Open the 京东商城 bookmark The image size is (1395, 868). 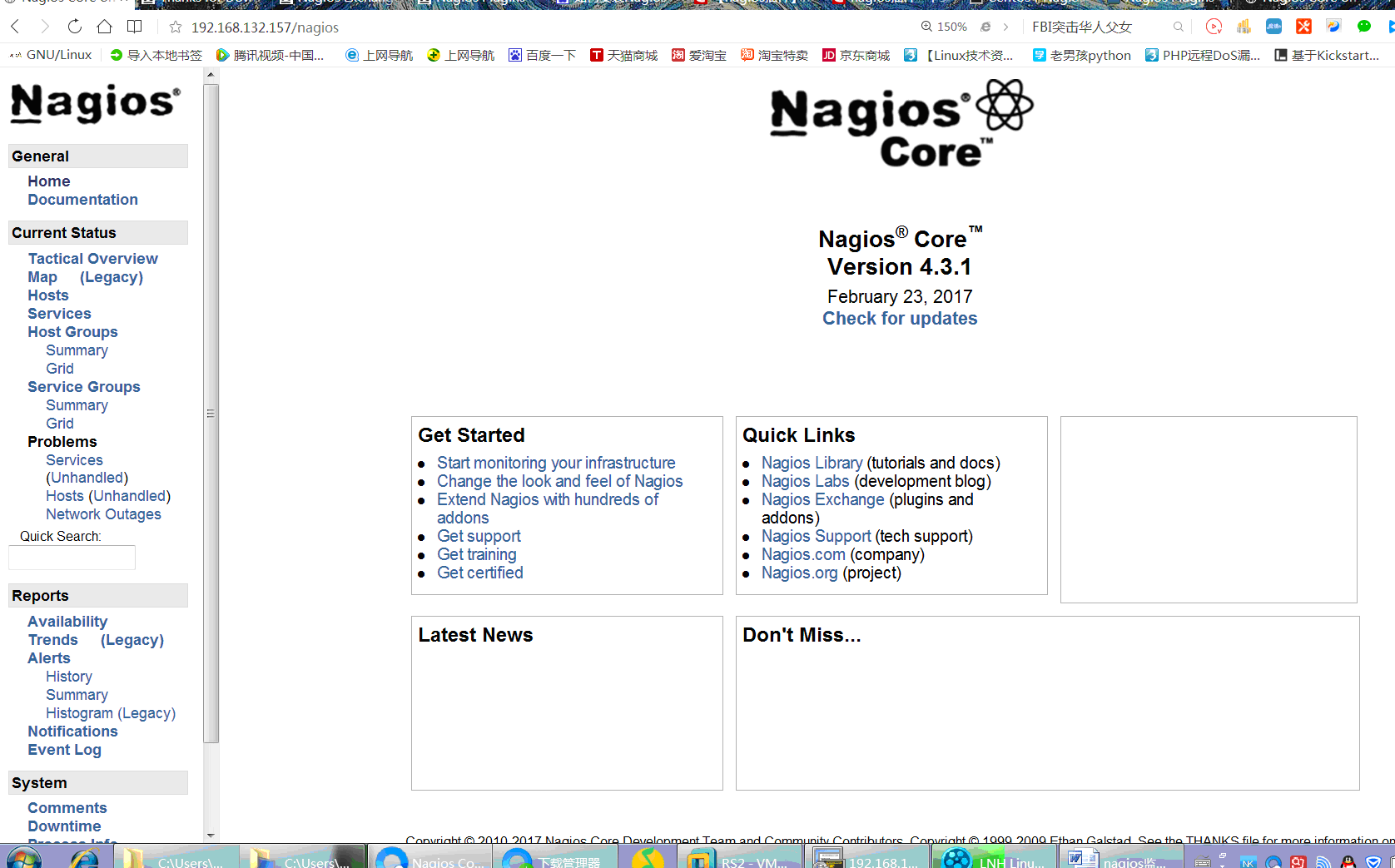tap(856, 55)
